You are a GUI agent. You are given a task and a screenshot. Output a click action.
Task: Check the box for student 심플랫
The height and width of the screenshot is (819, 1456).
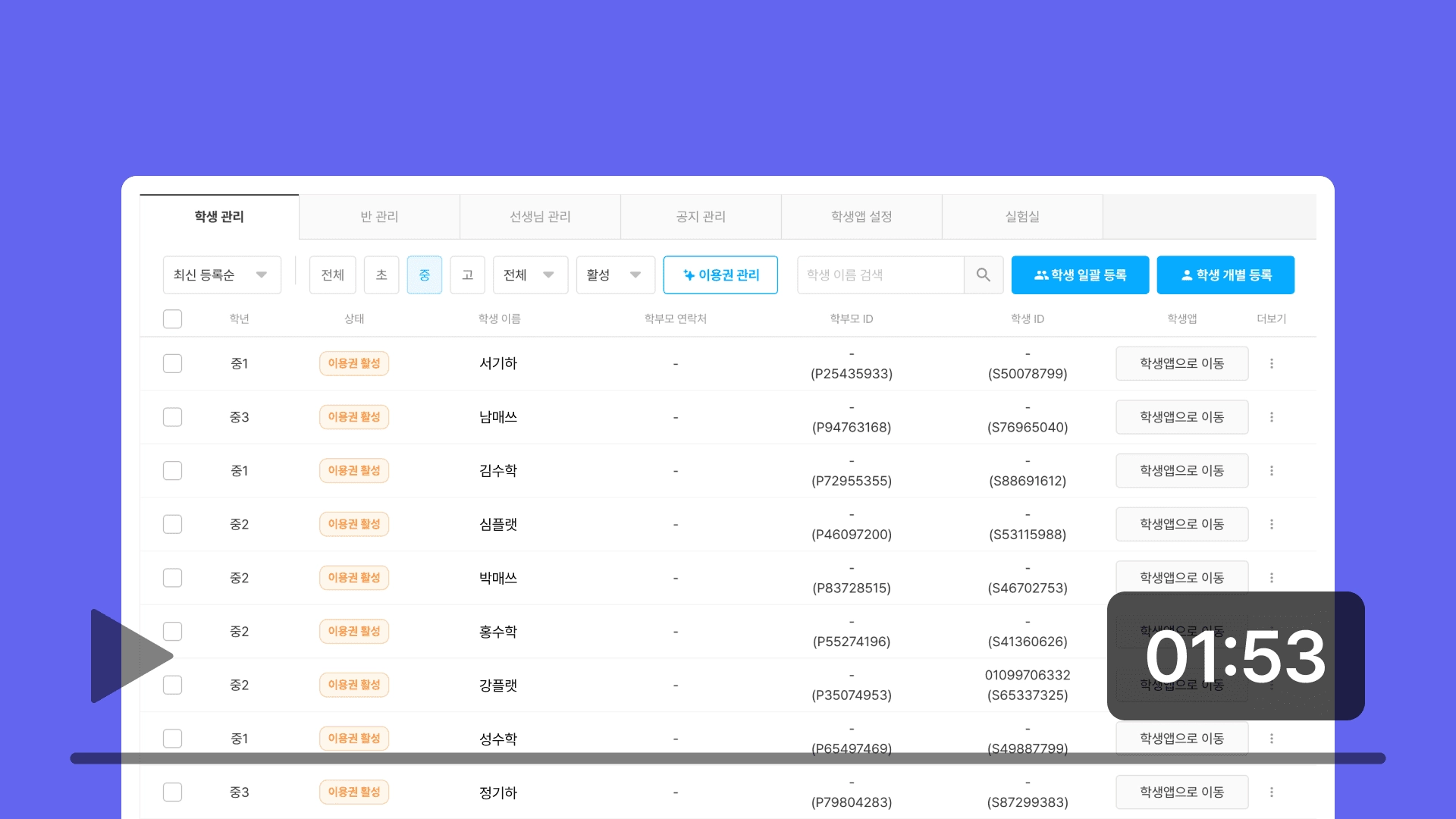pyautogui.click(x=172, y=524)
